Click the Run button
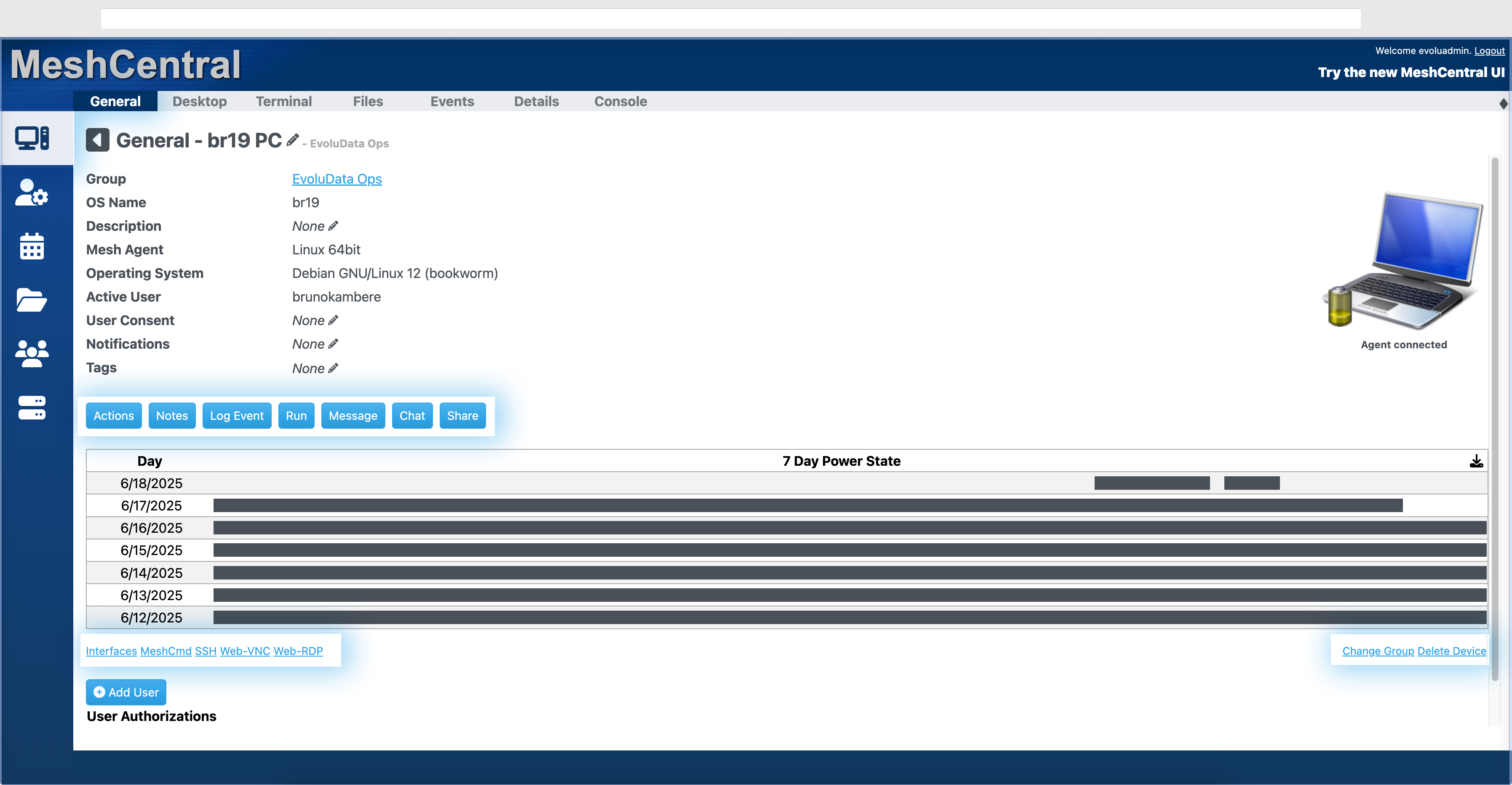 [x=297, y=416]
